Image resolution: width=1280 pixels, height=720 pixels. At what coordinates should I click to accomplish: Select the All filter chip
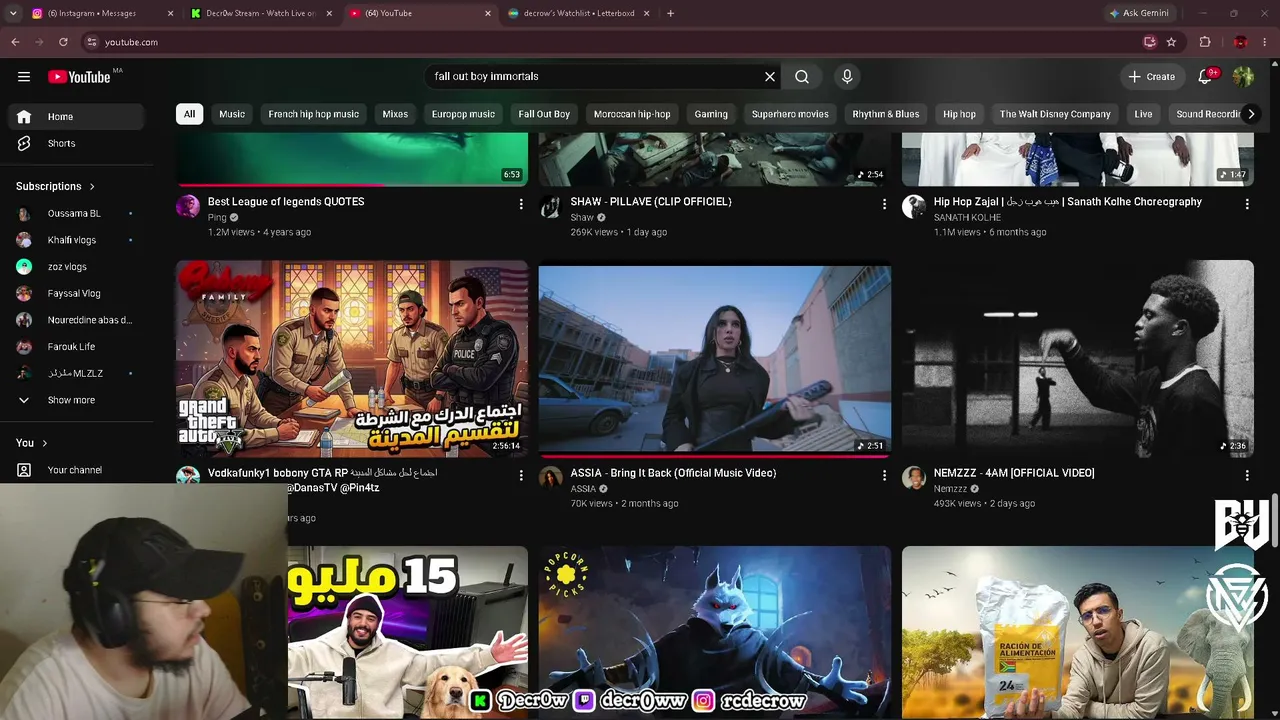pyautogui.click(x=189, y=114)
